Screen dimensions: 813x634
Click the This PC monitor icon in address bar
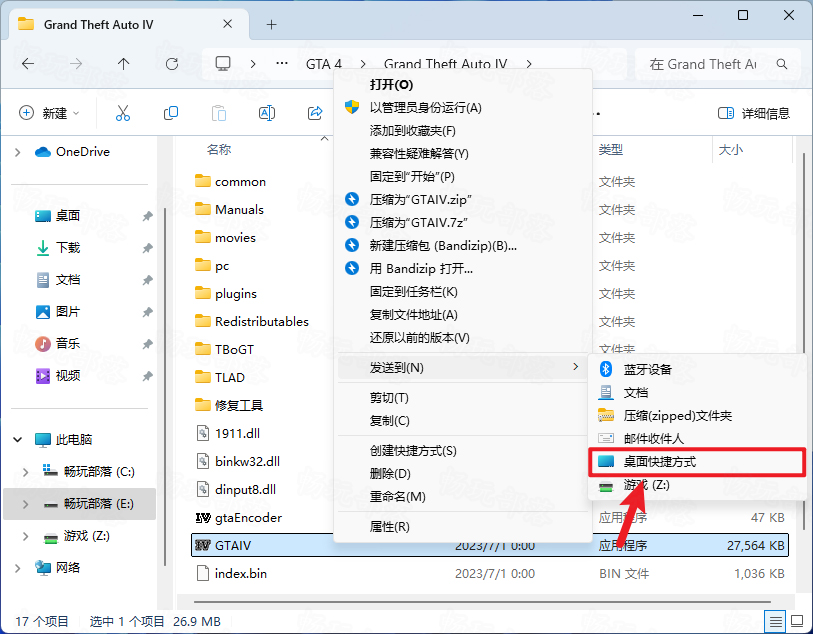click(x=223, y=64)
